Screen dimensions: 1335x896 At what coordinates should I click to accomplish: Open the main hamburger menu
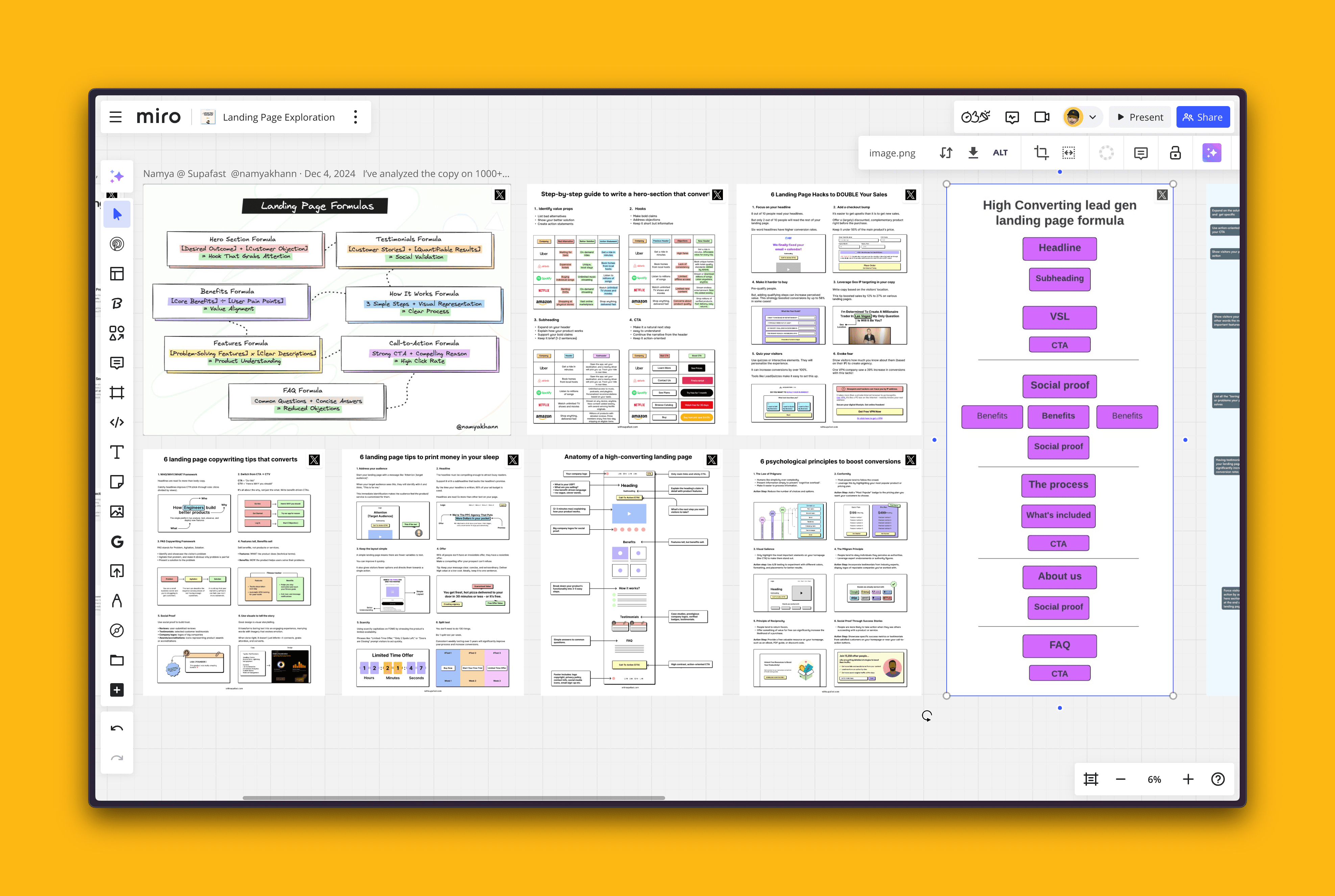pyautogui.click(x=116, y=117)
